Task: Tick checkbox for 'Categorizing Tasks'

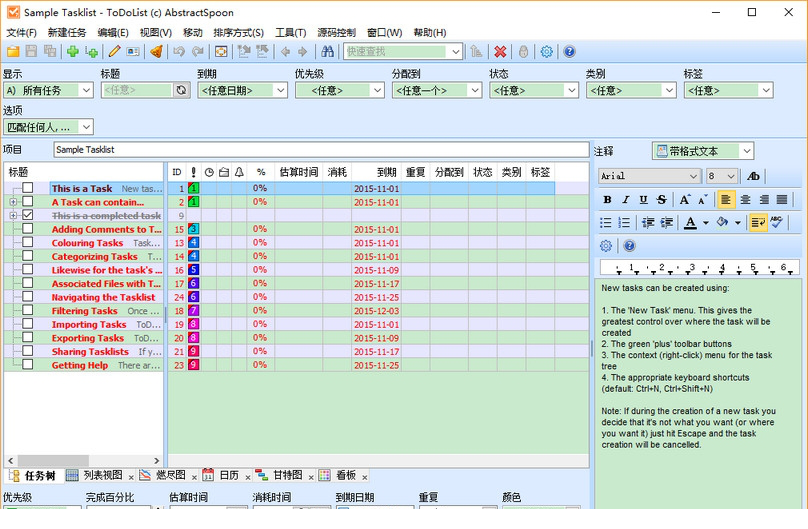Action: pyautogui.click(x=28, y=255)
